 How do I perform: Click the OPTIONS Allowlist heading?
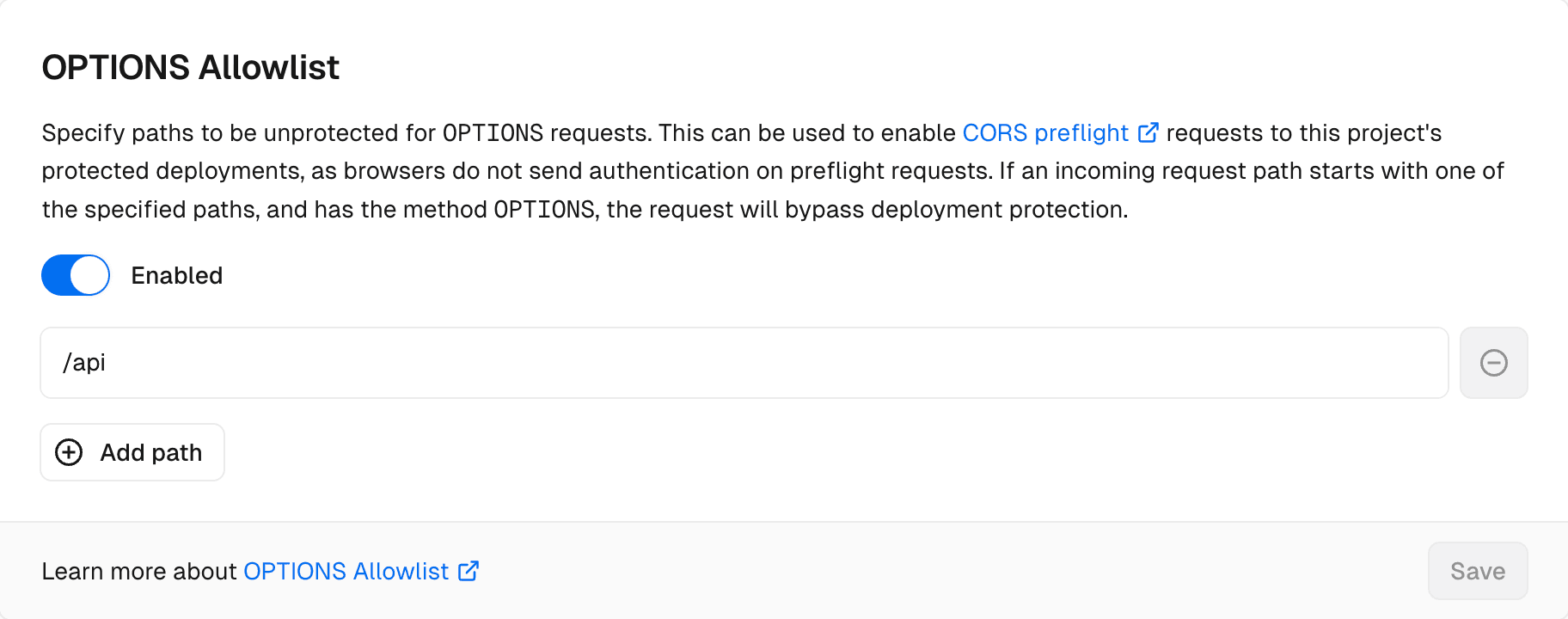(x=191, y=67)
